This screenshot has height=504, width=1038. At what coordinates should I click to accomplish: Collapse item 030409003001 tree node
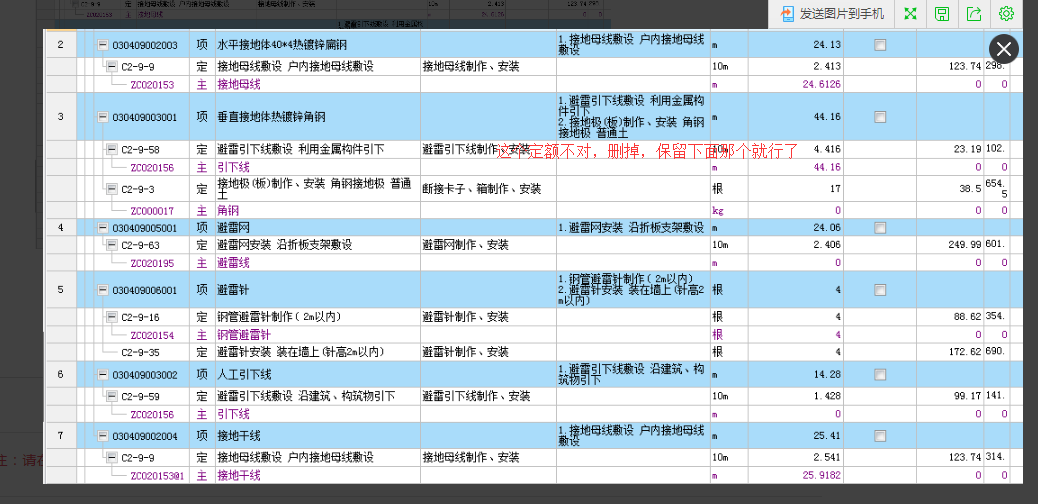pos(103,117)
